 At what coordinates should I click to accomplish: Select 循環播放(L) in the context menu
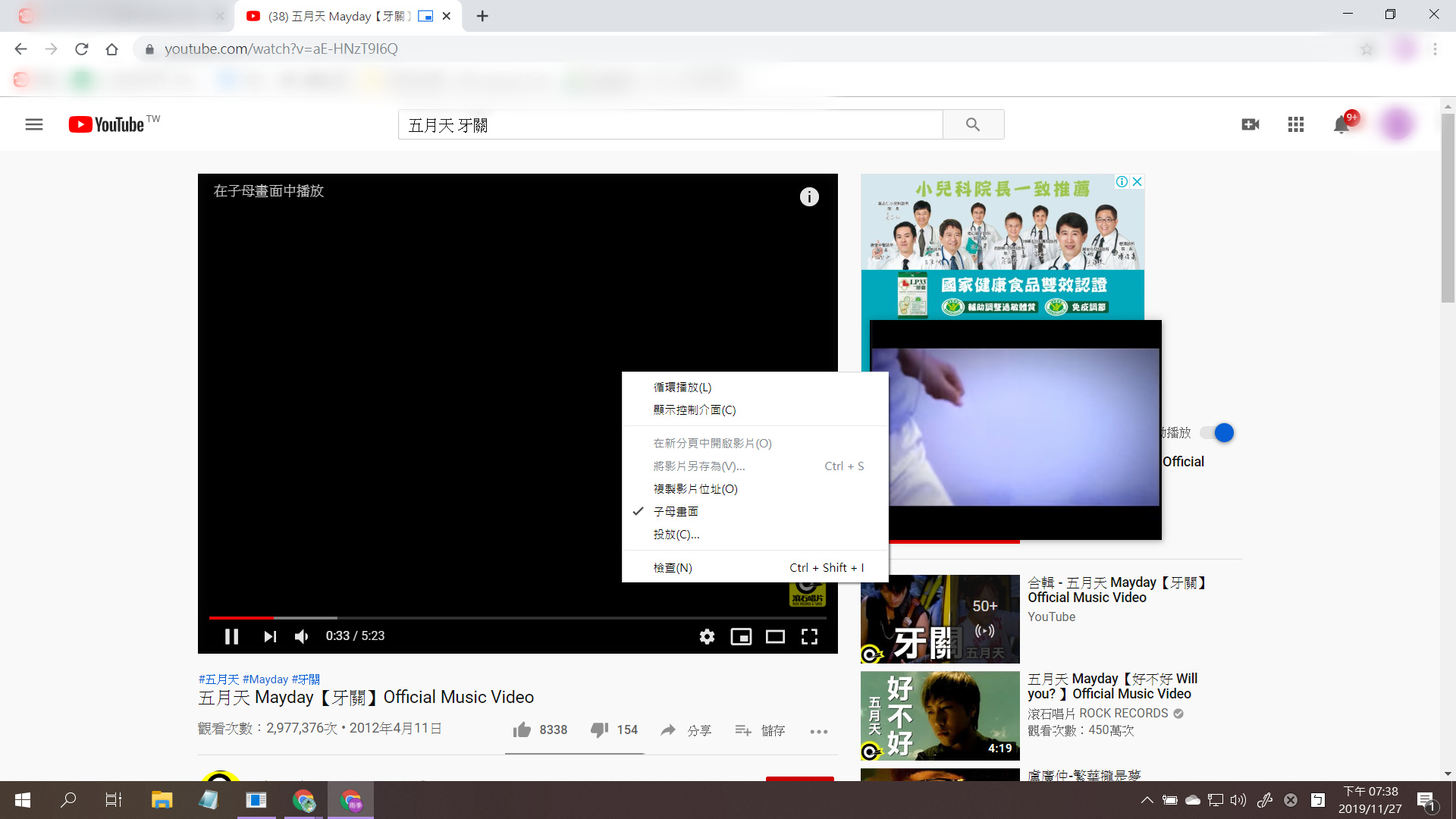click(755, 387)
